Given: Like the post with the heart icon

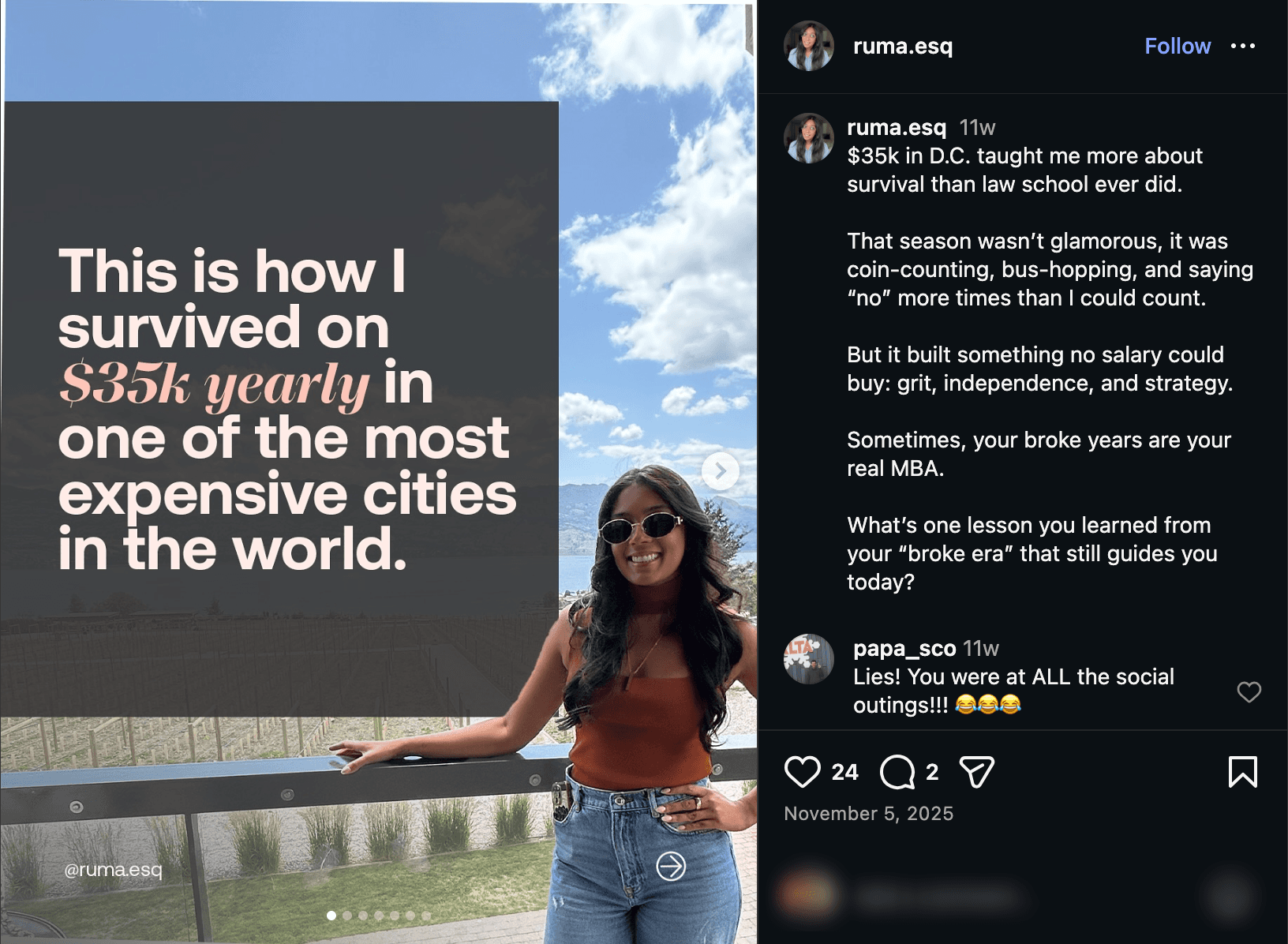Looking at the screenshot, I should 802,772.
